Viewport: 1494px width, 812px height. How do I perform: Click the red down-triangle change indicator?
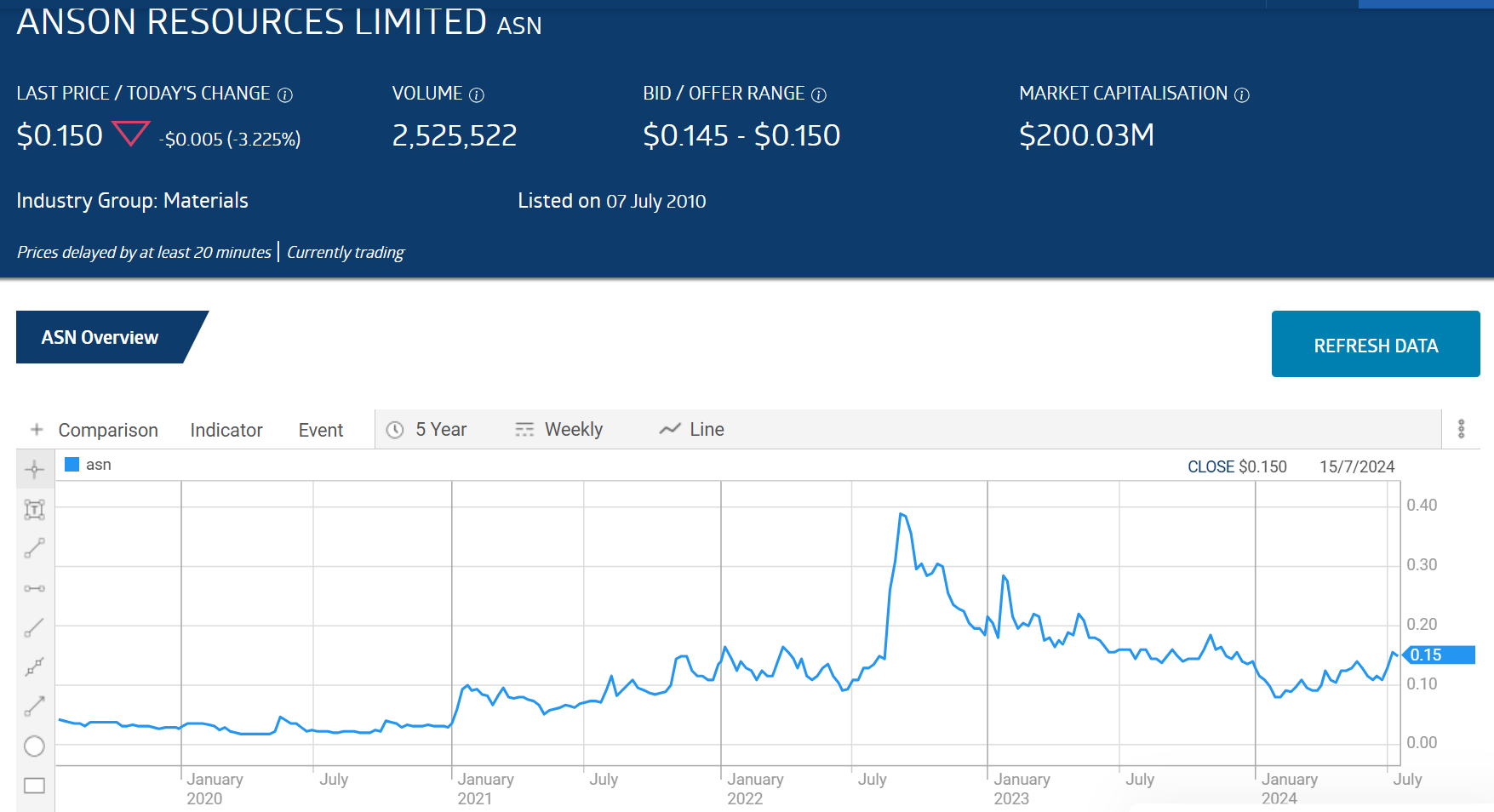(131, 134)
